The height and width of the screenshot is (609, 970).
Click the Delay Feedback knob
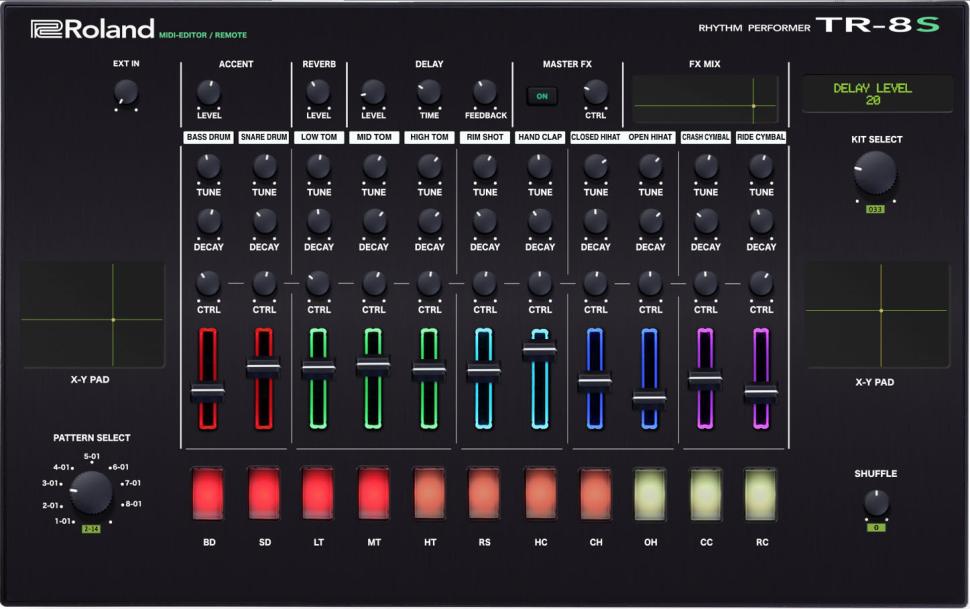(x=485, y=93)
